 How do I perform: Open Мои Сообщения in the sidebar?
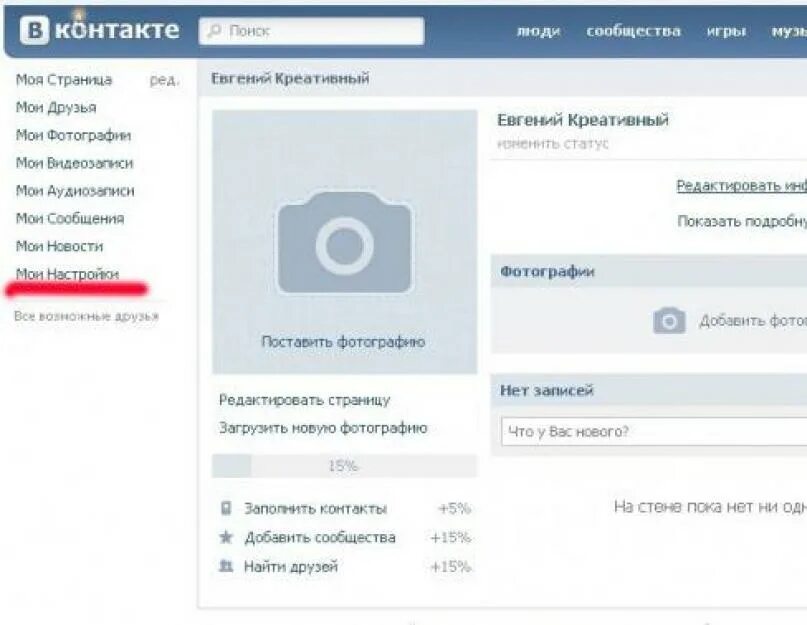(x=70, y=218)
